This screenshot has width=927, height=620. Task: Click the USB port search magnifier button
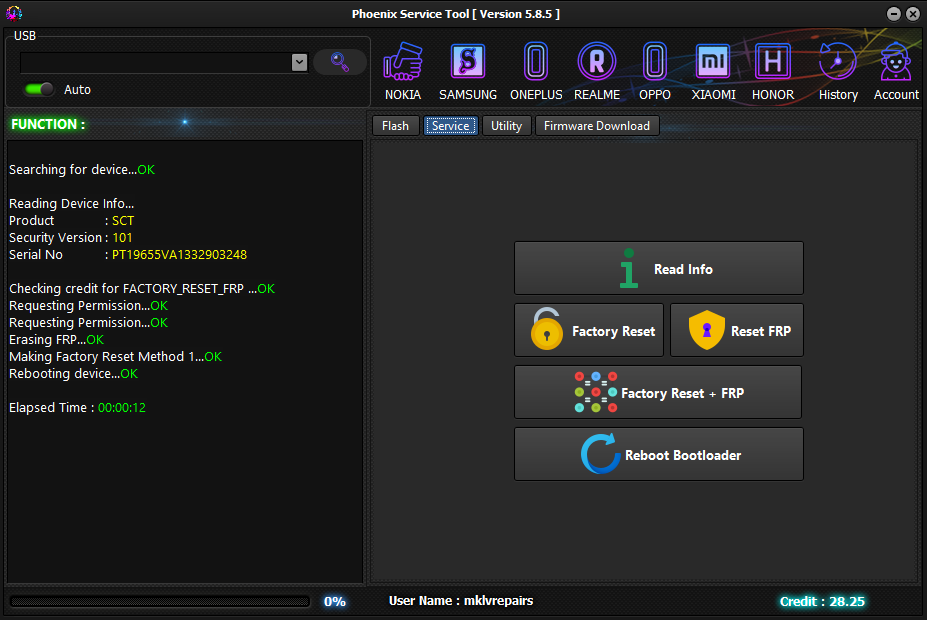pos(340,62)
